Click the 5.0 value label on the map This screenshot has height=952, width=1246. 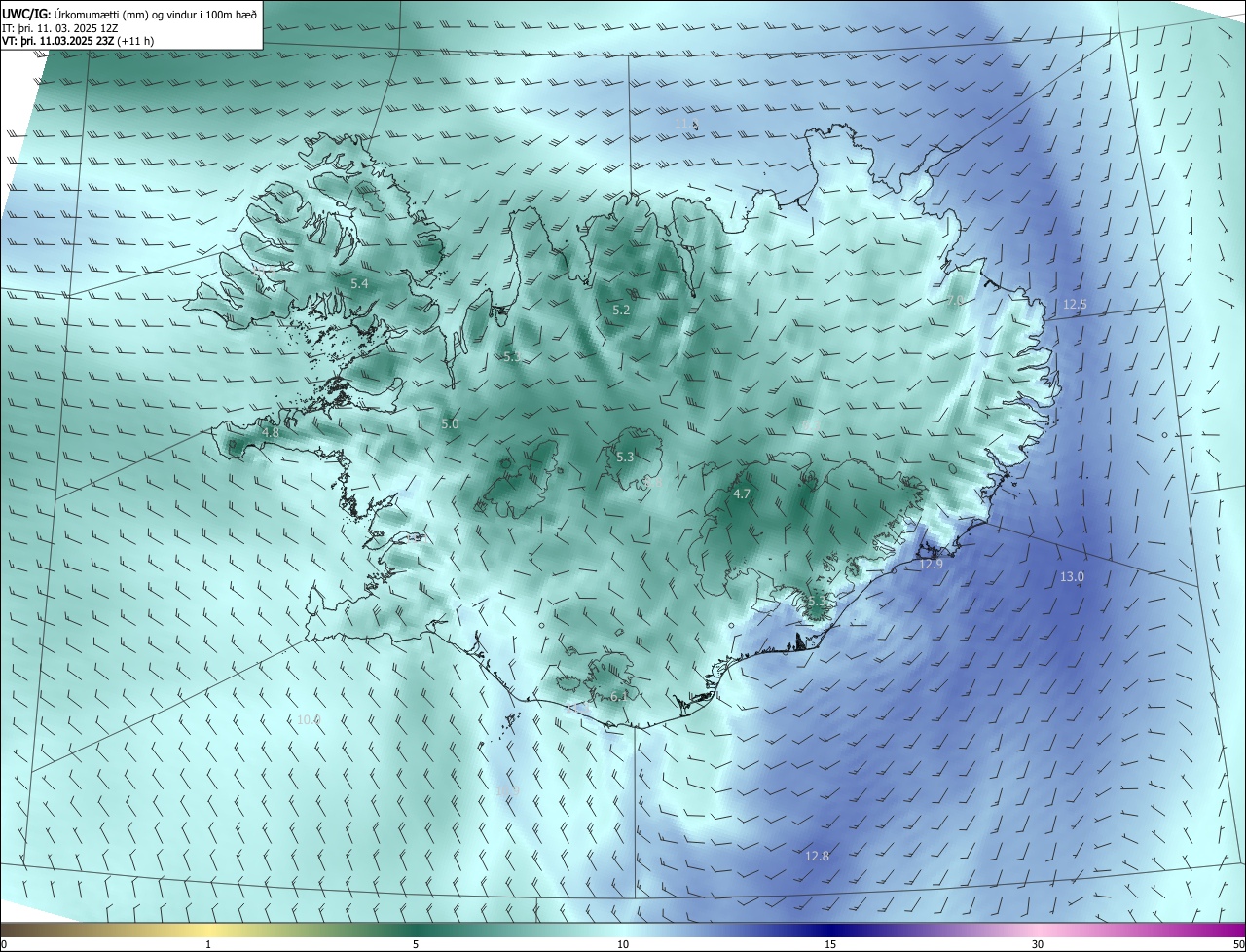(x=449, y=423)
